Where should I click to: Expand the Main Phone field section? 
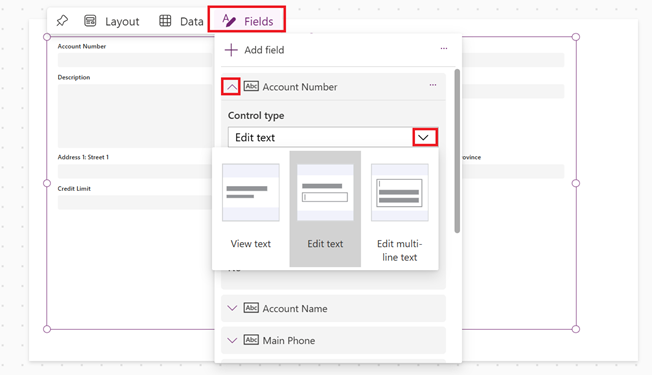(x=232, y=340)
